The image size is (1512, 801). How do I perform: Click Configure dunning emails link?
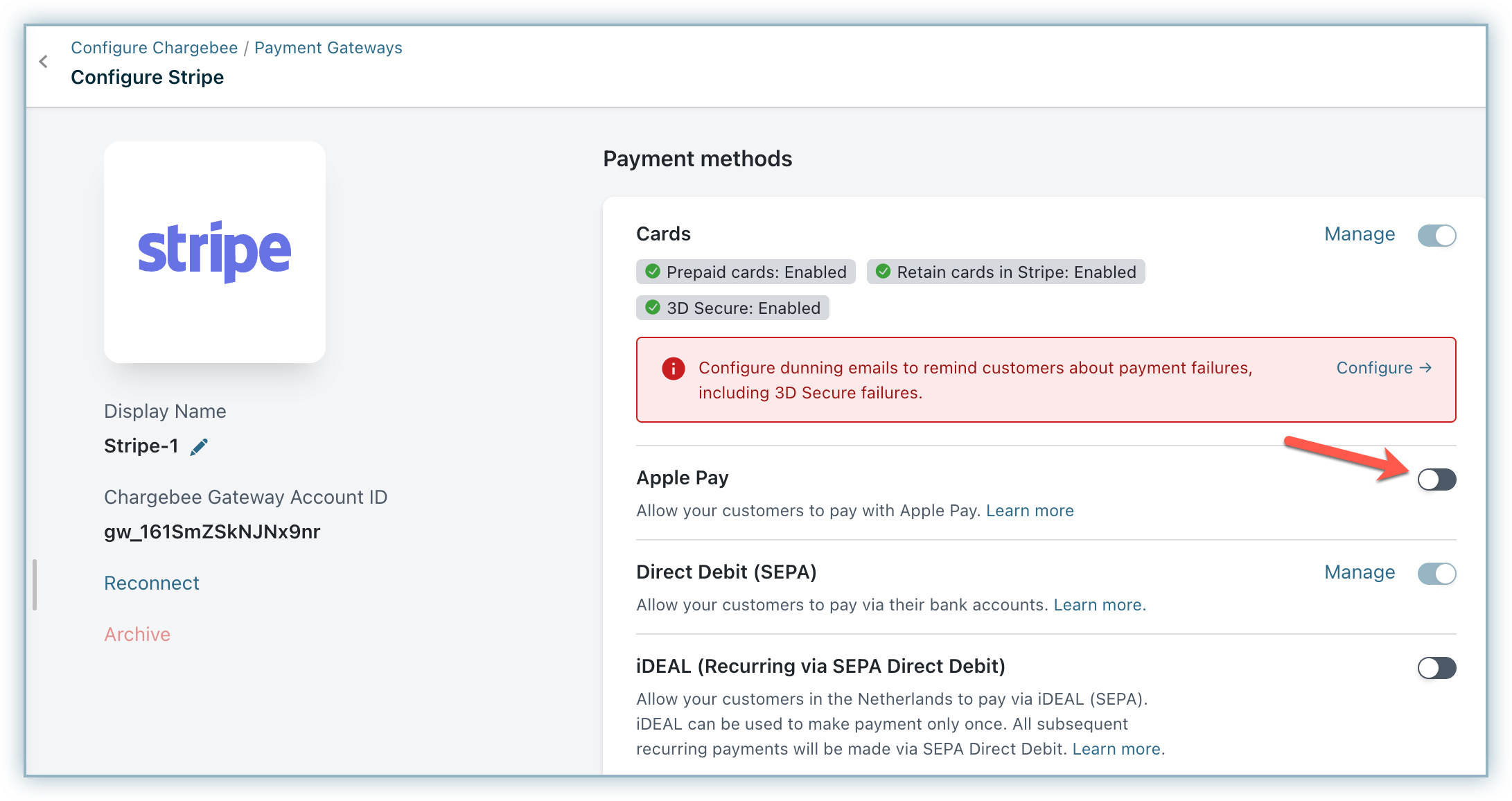coord(1383,368)
